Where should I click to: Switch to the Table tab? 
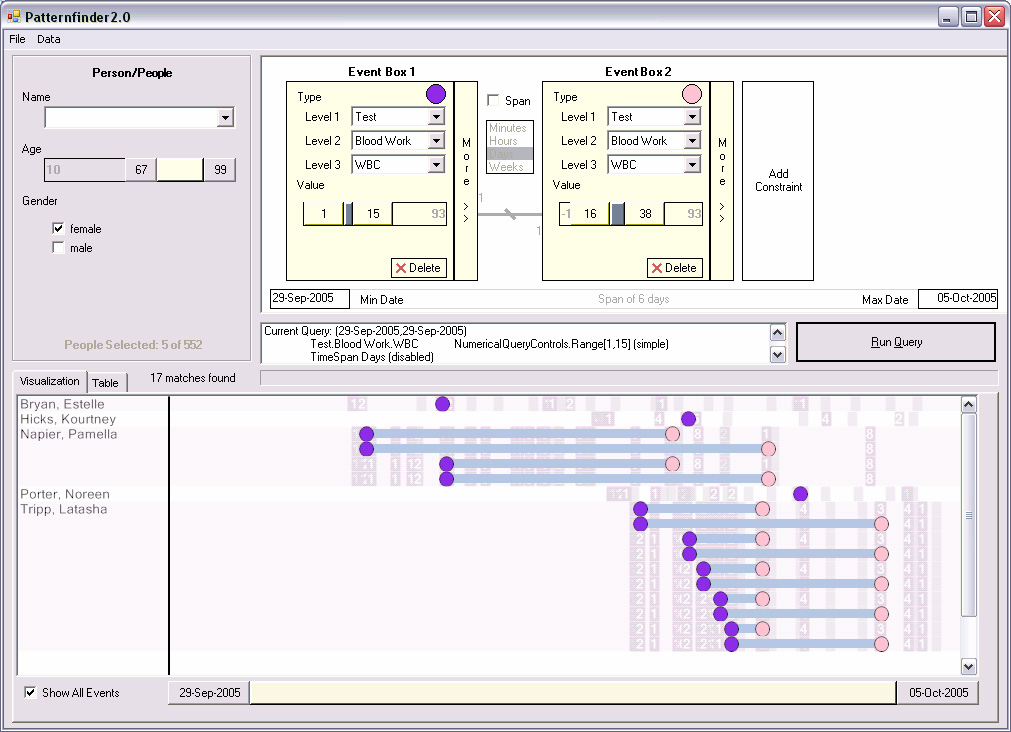coord(105,382)
